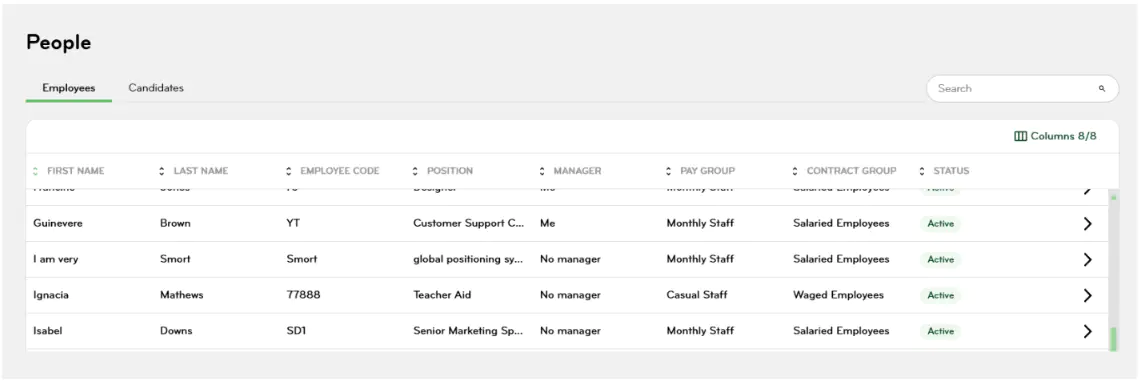Select the Guinevere first name cell
Viewport: 1140px width, 381px height.
click(x=58, y=223)
